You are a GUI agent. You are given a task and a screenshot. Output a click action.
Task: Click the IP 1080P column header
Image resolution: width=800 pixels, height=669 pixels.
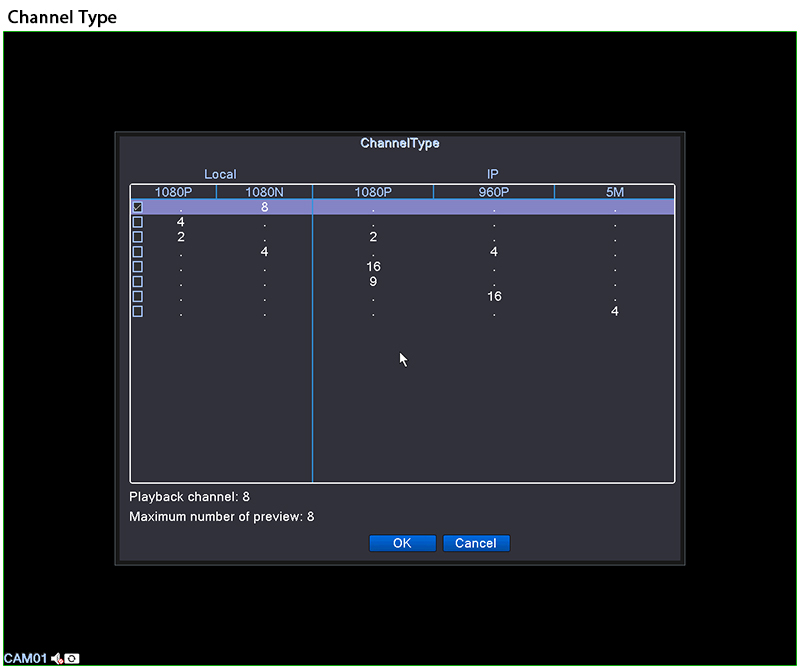(373, 192)
